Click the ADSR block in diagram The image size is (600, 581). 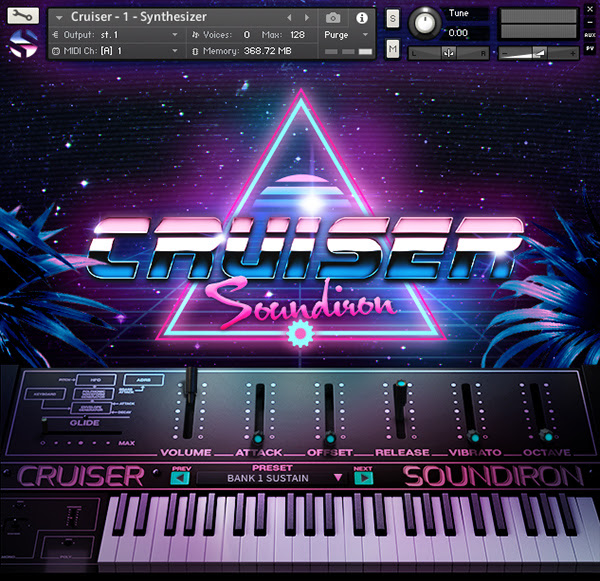(143, 380)
